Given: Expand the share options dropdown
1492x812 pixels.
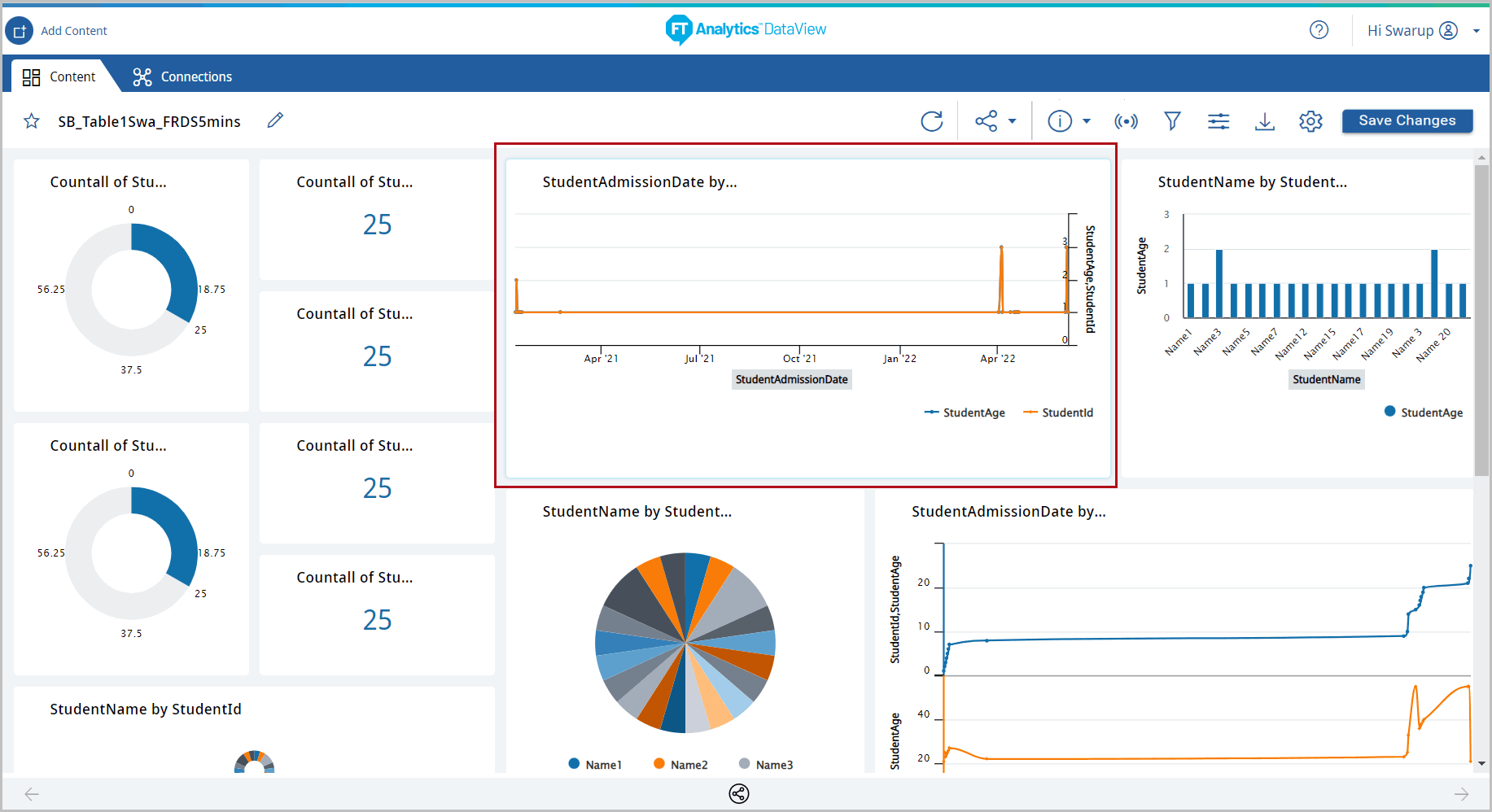Looking at the screenshot, I should pos(1012,121).
